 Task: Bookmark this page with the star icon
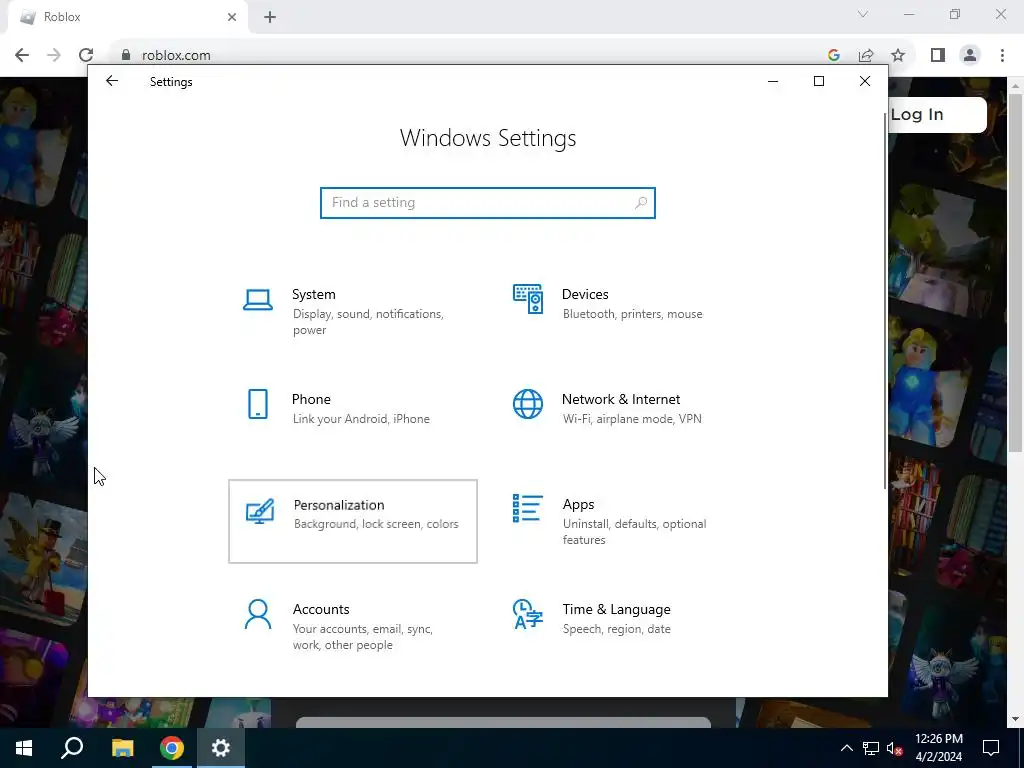[898, 55]
